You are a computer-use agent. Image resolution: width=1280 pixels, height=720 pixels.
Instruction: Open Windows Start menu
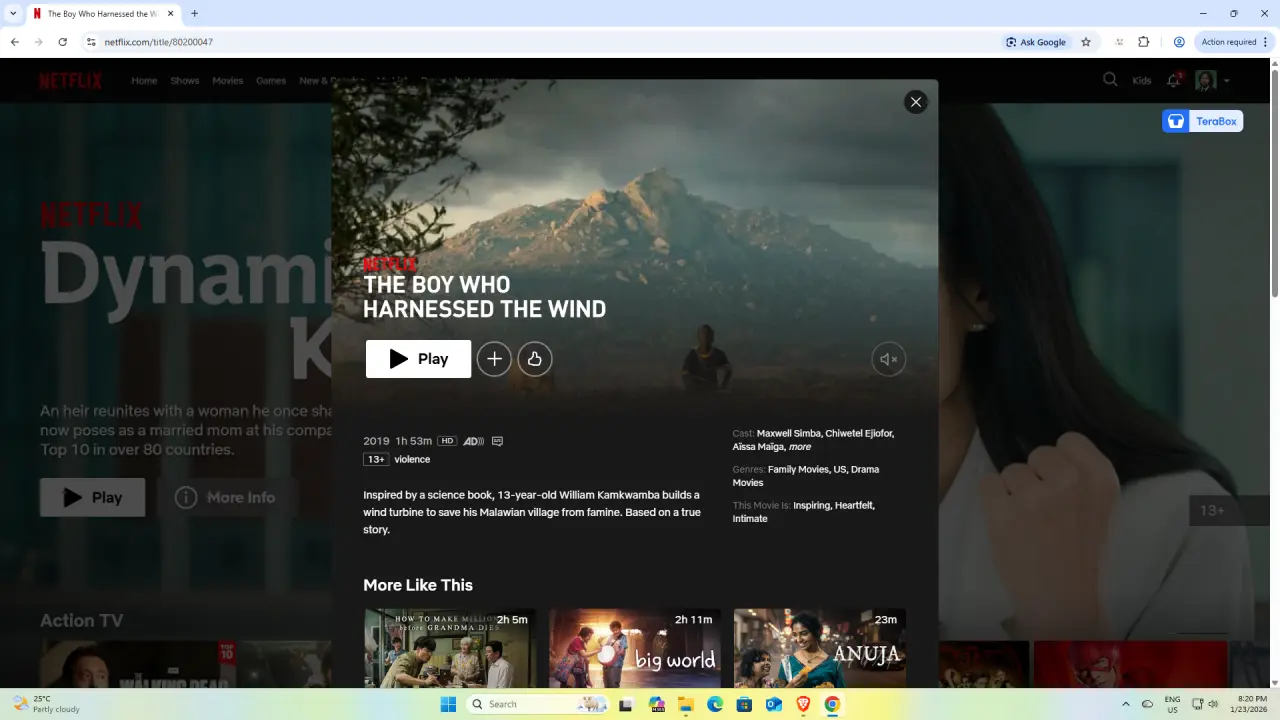tap(449, 704)
